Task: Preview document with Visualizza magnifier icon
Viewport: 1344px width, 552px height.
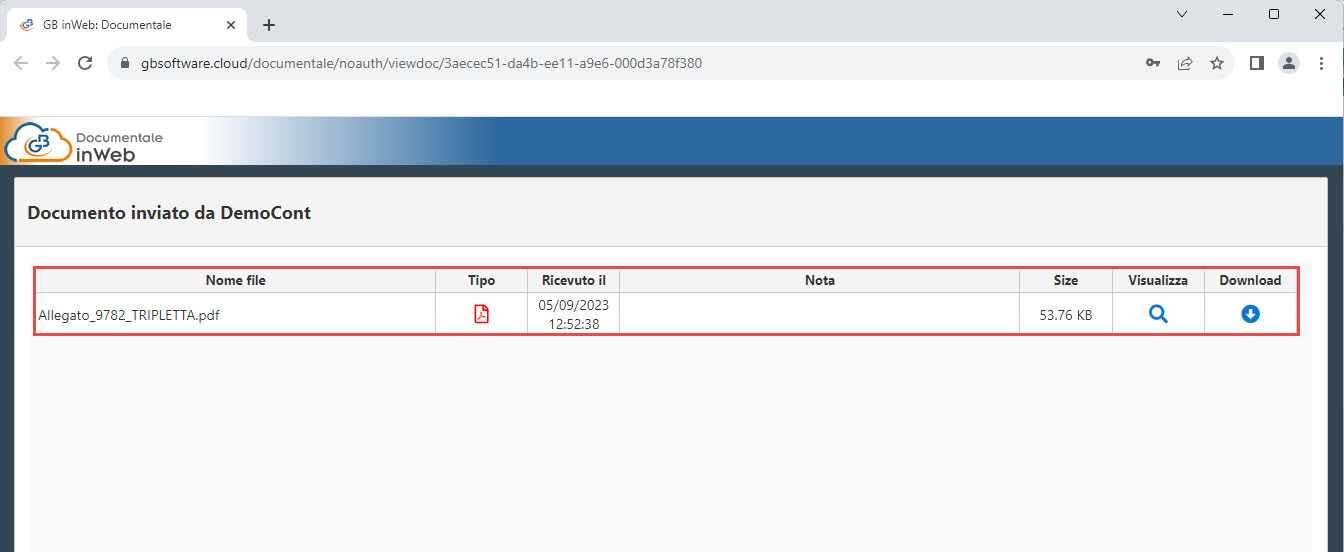Action: point(1158,314)
